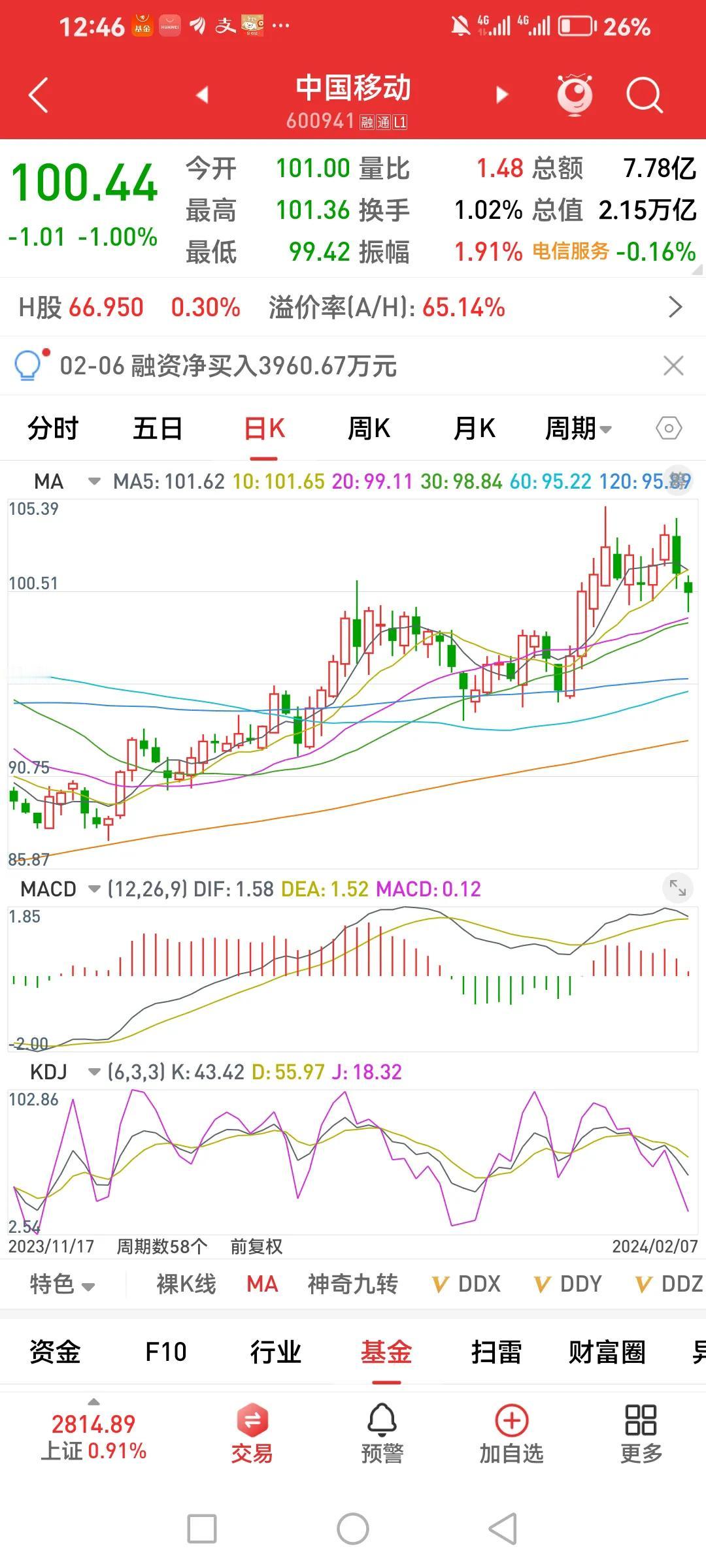Tap the 2024/02/07 end date label

[x=655, y=1247]
